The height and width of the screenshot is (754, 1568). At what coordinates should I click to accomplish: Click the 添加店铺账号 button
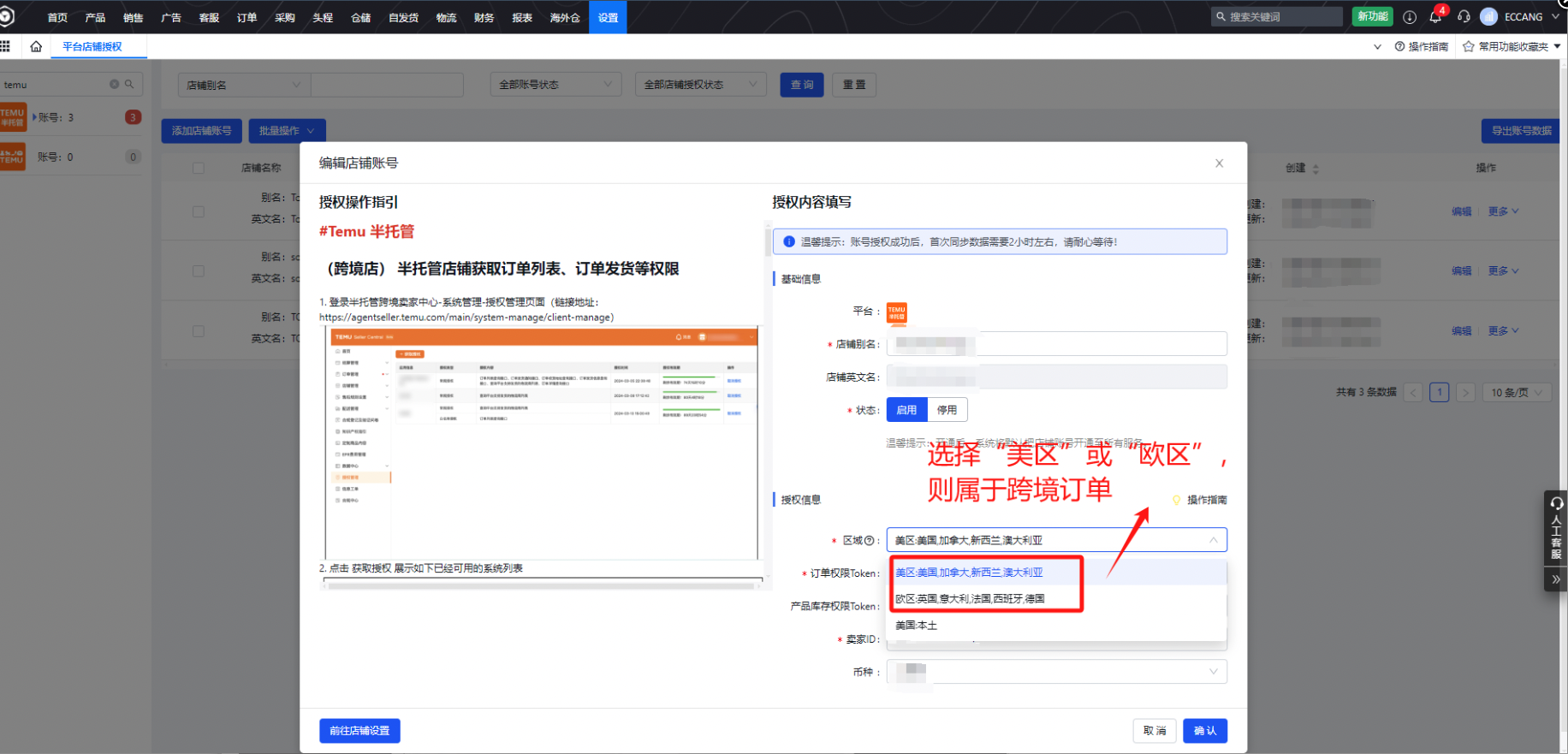tap(202, 131)
